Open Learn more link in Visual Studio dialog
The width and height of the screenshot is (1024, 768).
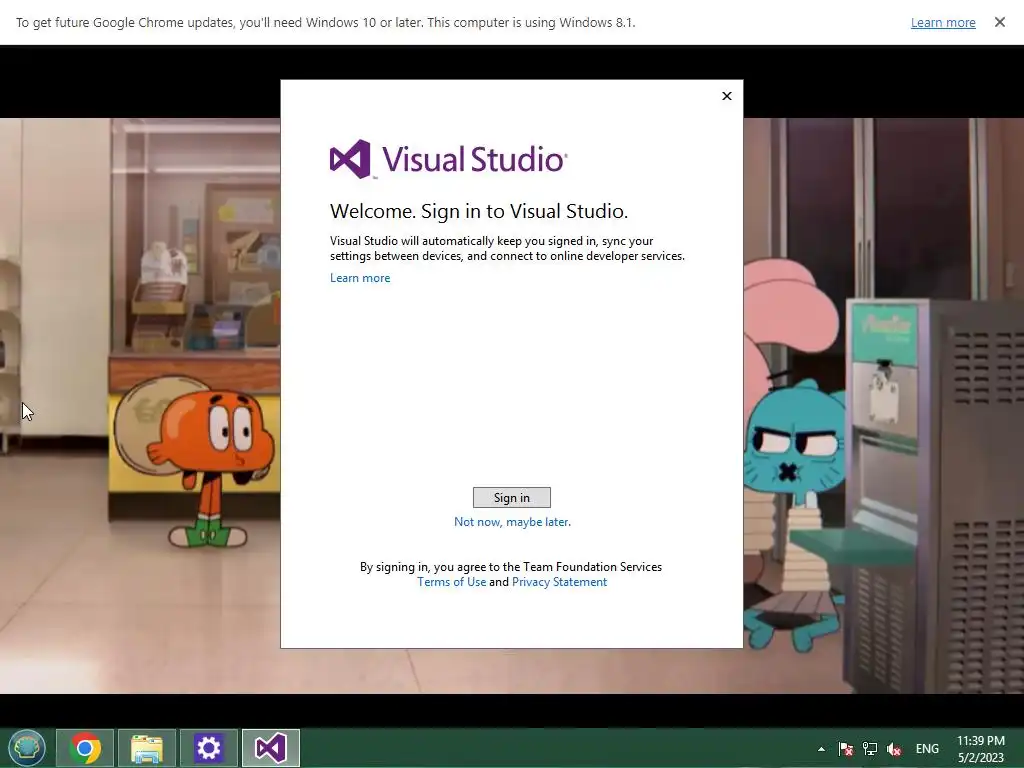pos(360,278)
